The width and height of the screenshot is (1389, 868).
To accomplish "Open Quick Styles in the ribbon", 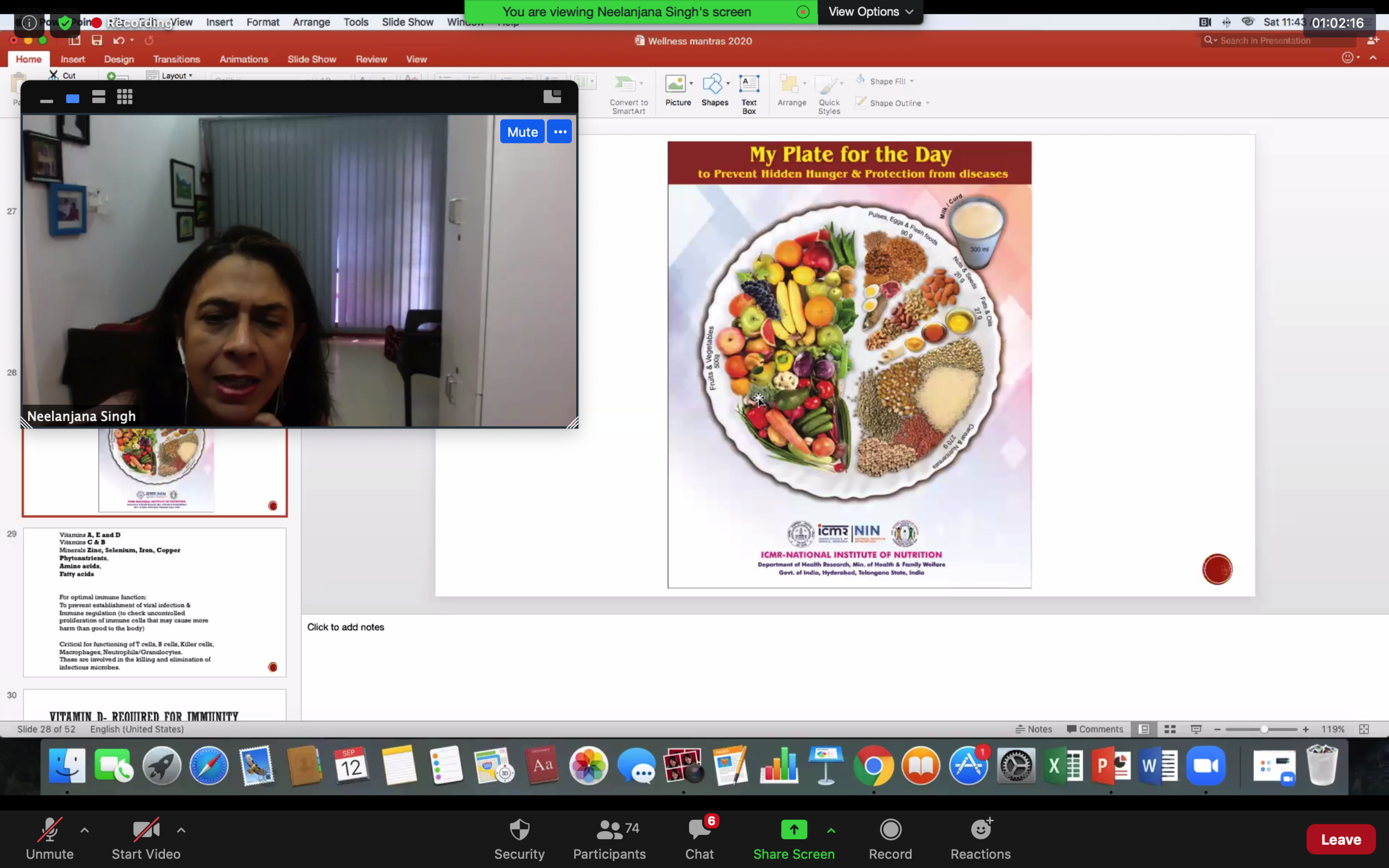I will point(828,93).
